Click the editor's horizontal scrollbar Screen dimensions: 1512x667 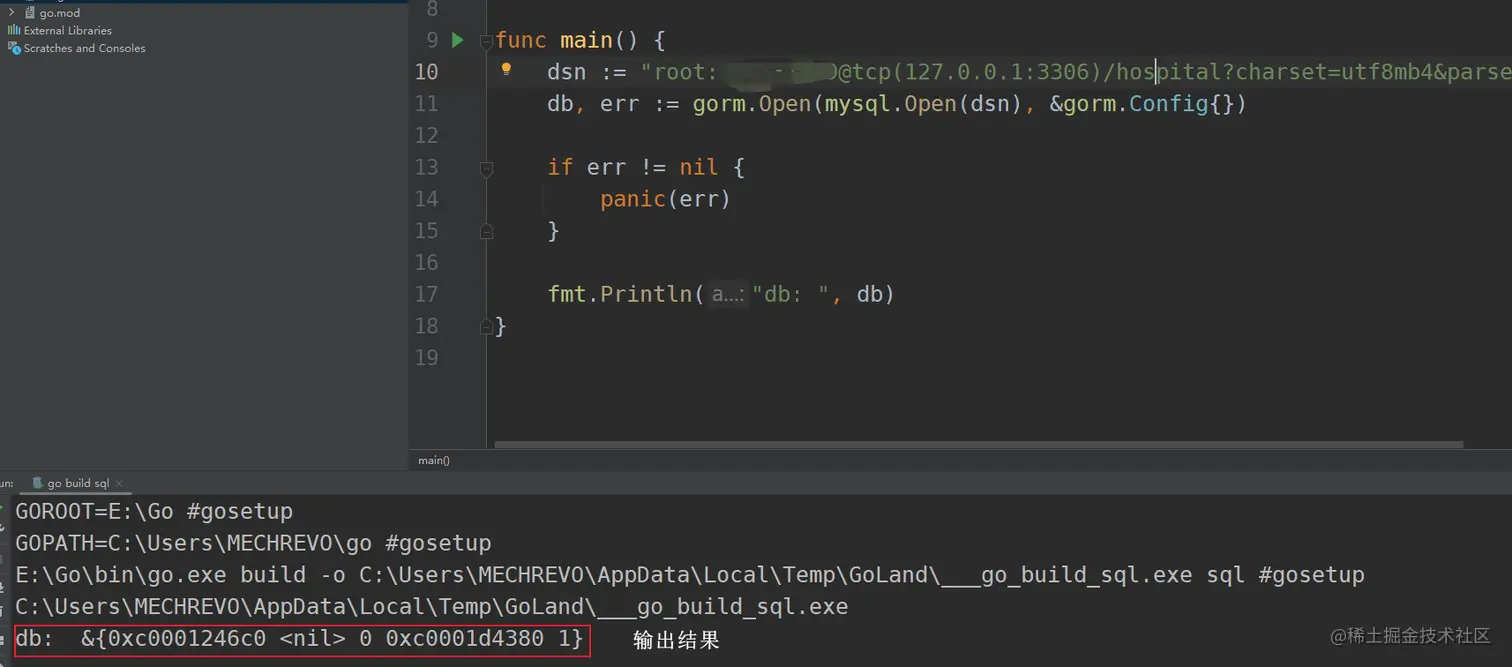coord(978,445)
